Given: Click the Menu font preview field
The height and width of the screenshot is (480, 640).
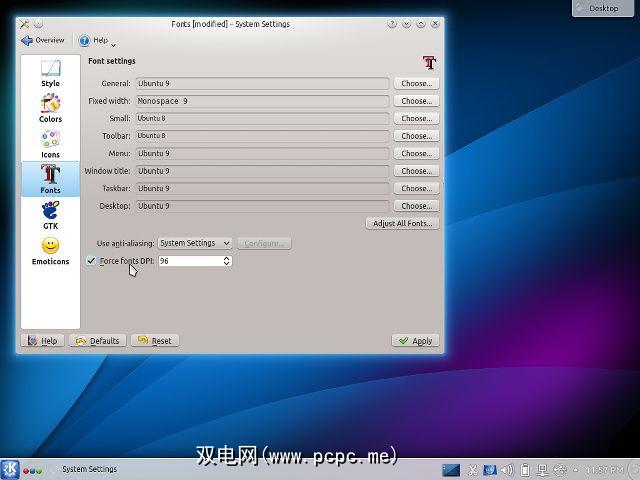Looking at the screenshot, I should pos(262,153).
